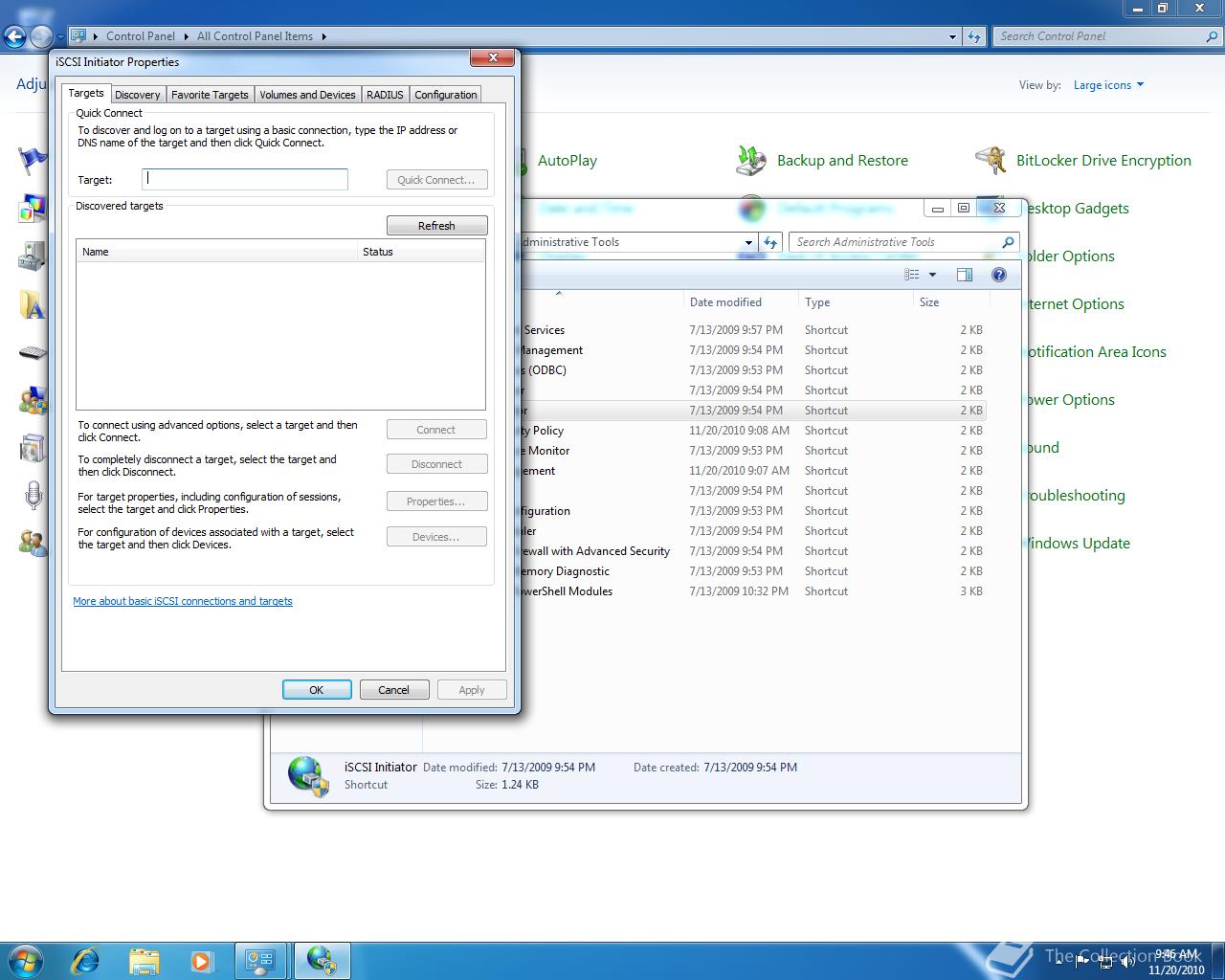Image resolution: width=1225 pixels, height=980 pixels.
Task: Open Windows Explorer from the taskbar
Action: pyautogui.click(x=144, y=960)
